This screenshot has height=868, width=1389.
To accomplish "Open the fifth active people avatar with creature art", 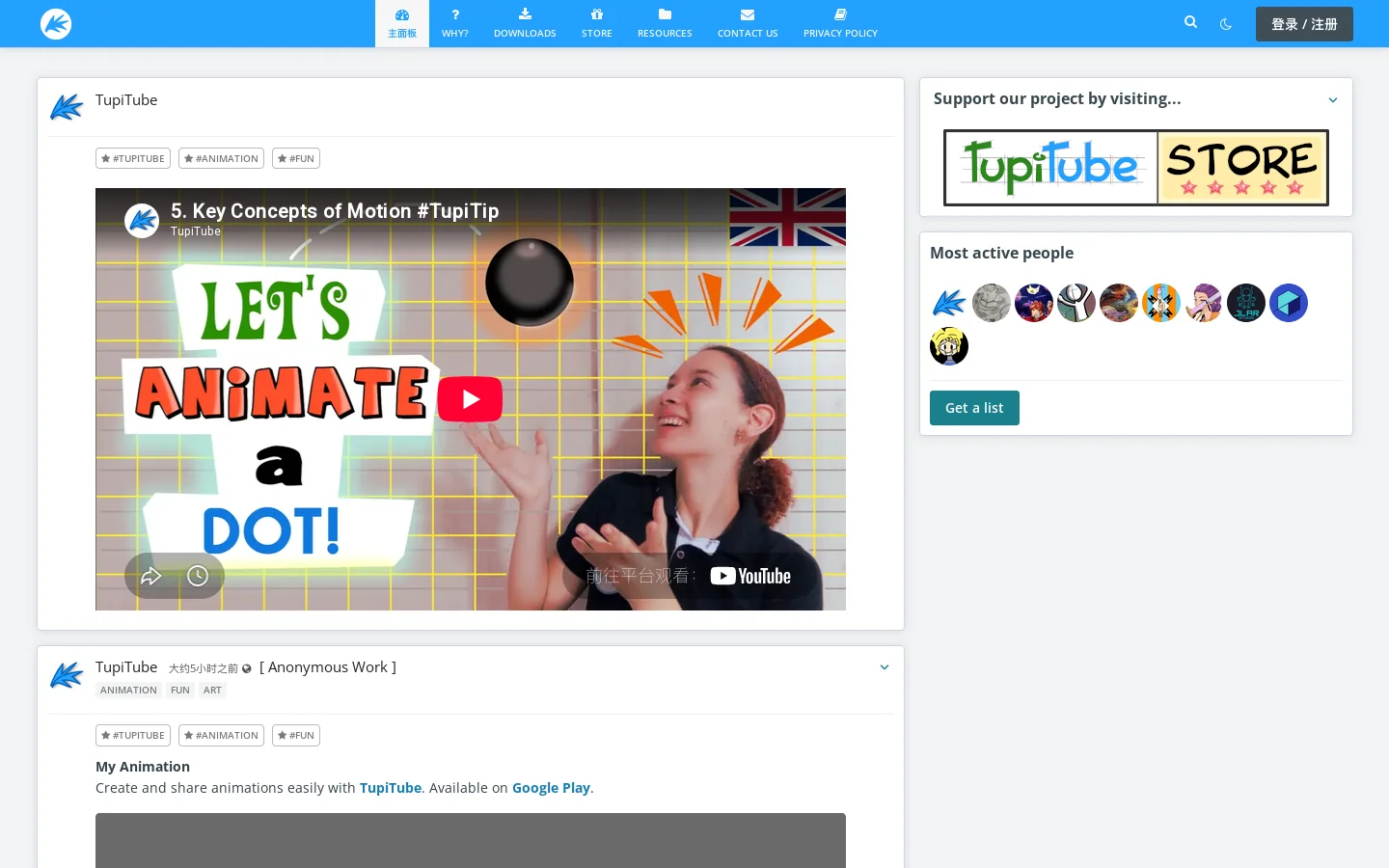I will pyautogui.click(x=1119, y=303).
